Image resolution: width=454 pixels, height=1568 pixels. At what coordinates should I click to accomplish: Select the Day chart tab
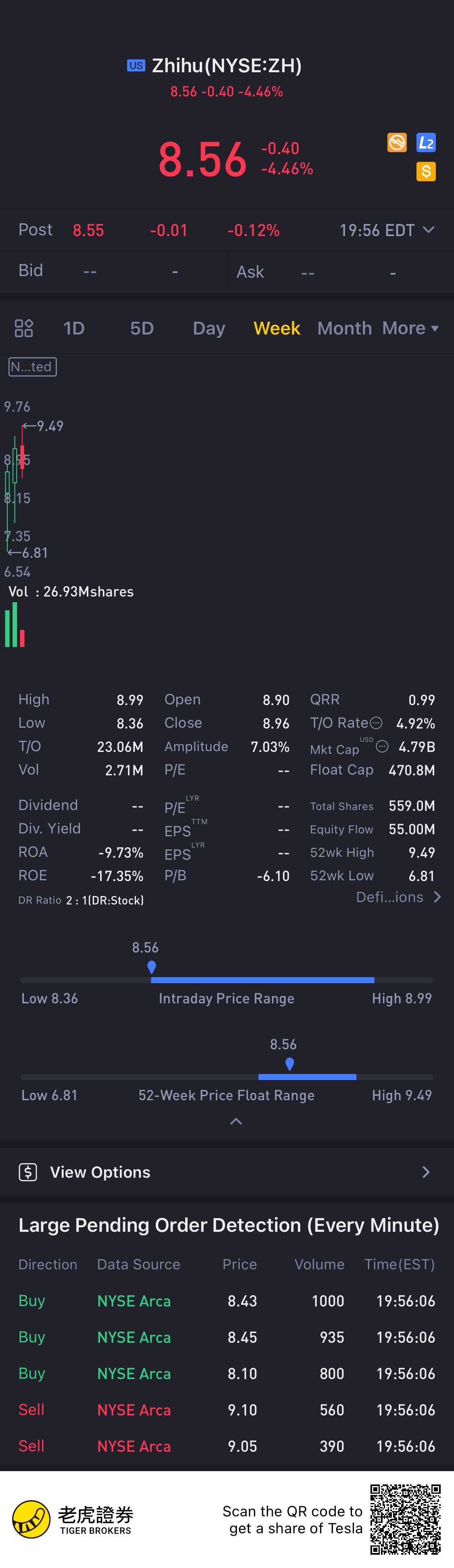[209, 328]
